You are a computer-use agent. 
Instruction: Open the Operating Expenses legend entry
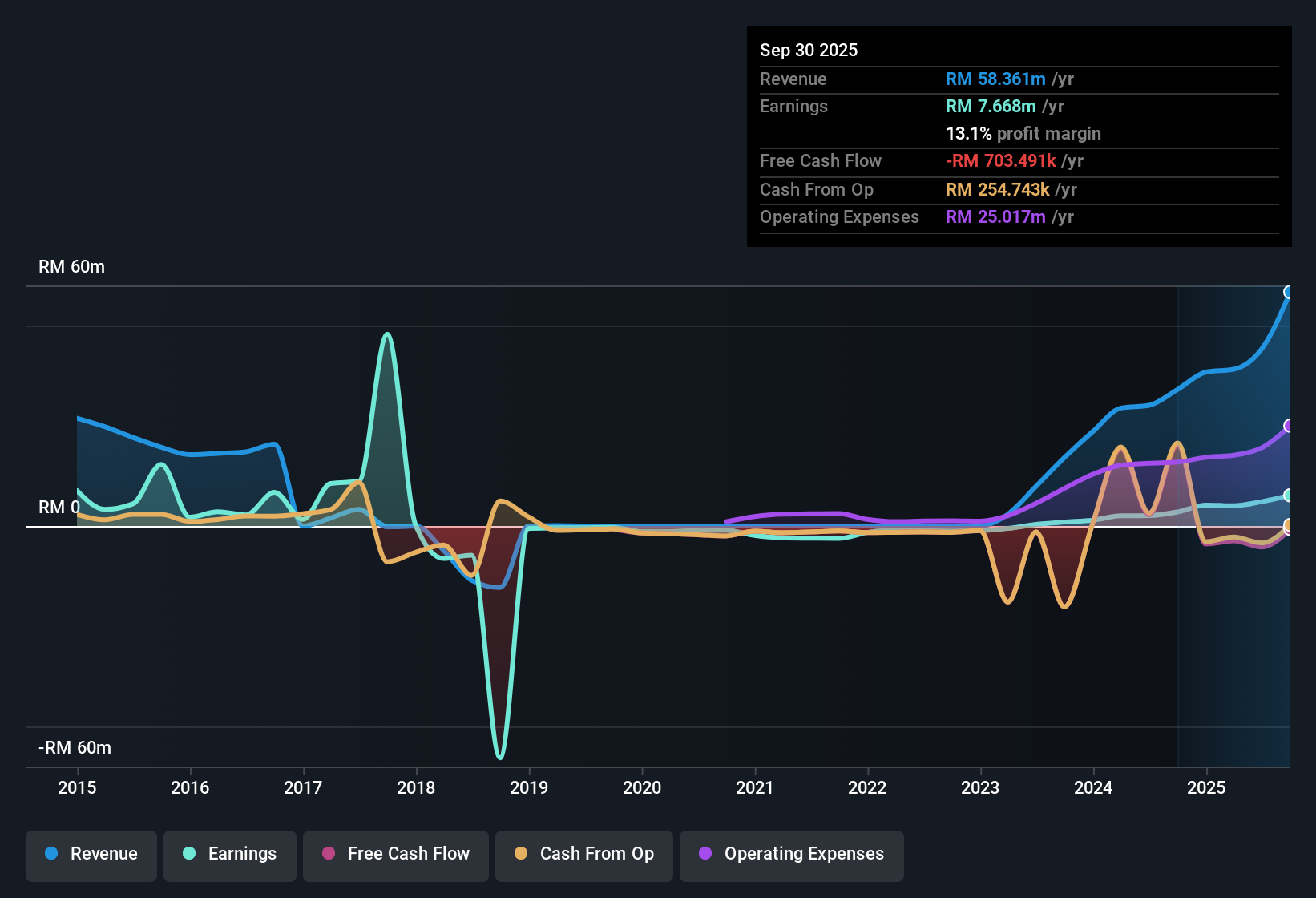791,856
